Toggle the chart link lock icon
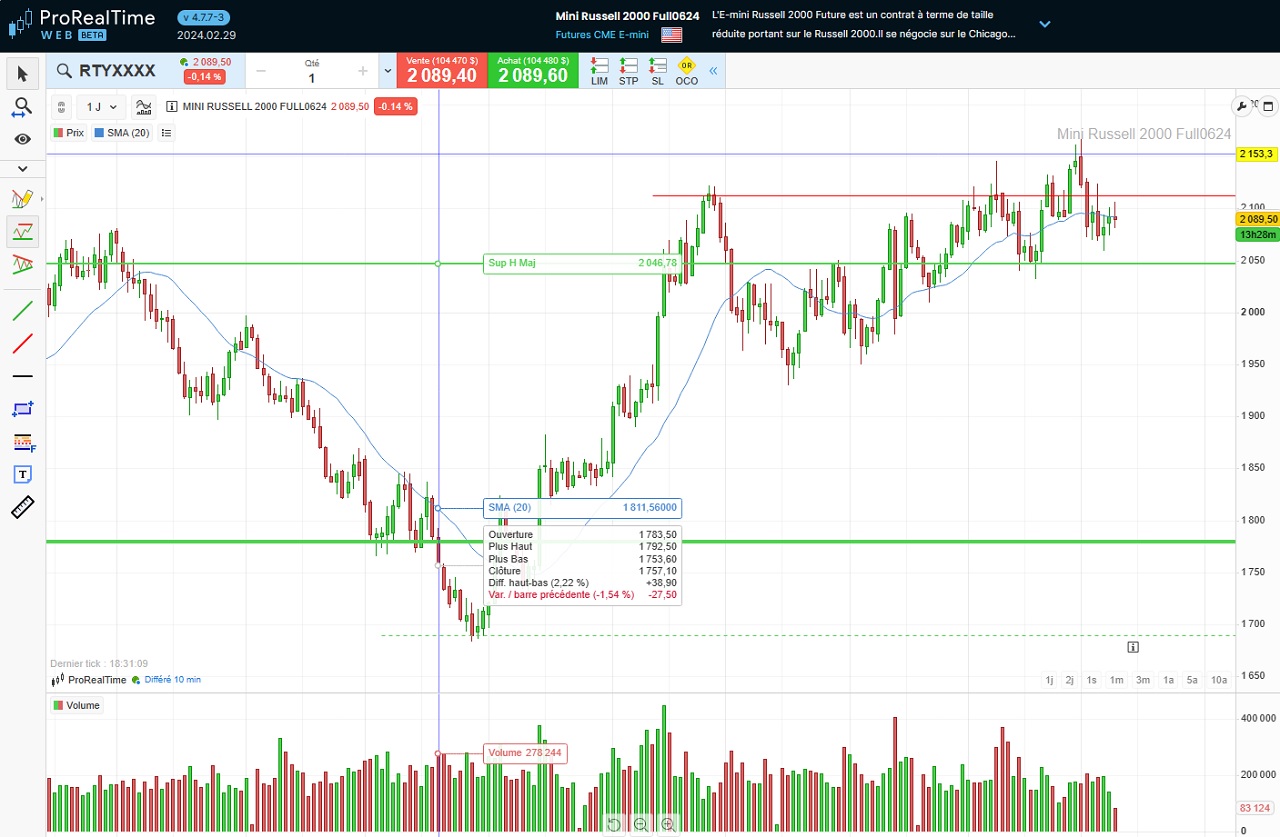This screenshot has height=837, width=1280. point(60,106)
